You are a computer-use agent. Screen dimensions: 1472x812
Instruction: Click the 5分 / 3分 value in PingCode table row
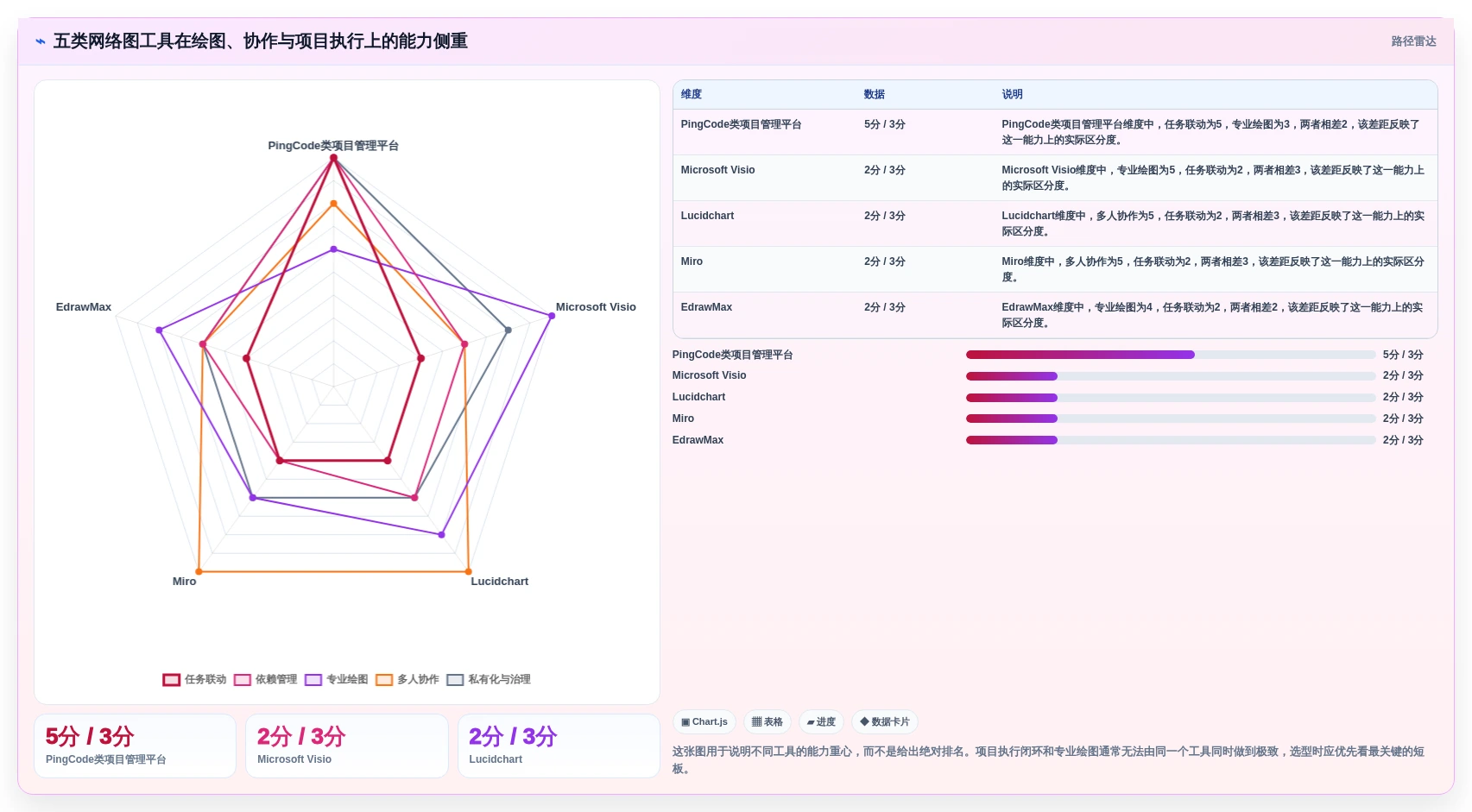click(884, 125)
